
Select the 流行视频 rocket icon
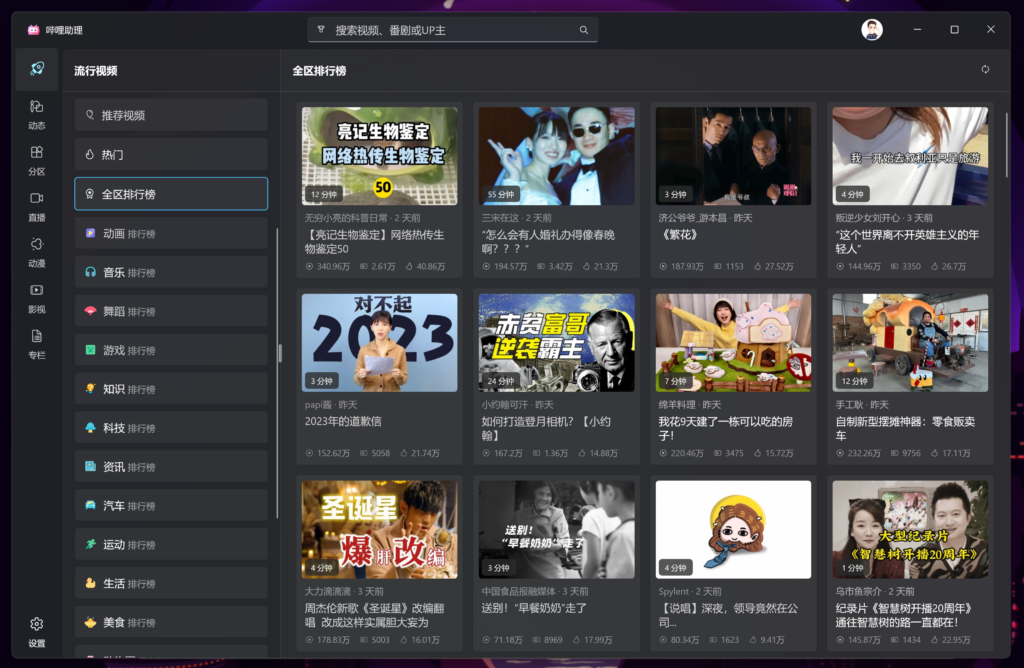pyautogui.click(x=36, y=69)
